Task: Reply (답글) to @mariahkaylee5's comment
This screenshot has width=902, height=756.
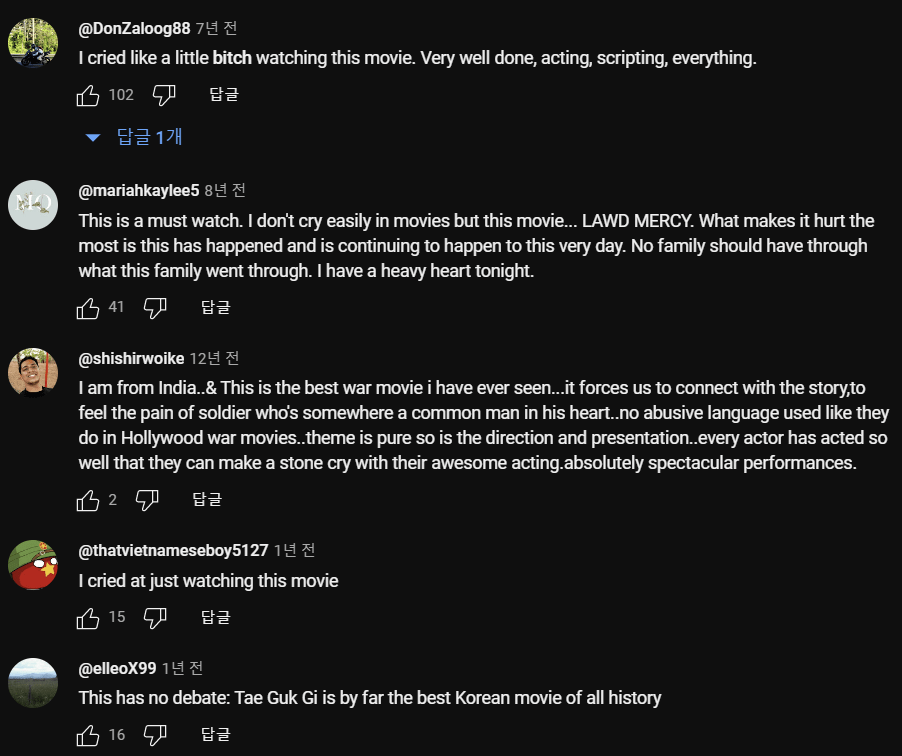Action: 215,307
